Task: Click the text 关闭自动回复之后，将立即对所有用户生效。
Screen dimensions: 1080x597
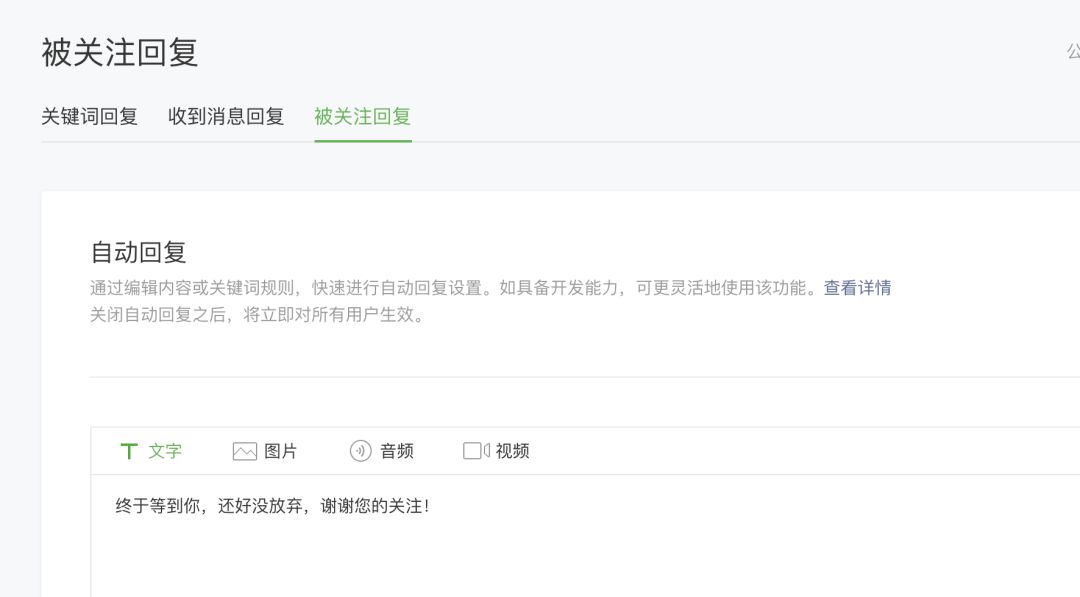Action: (258, 315)
